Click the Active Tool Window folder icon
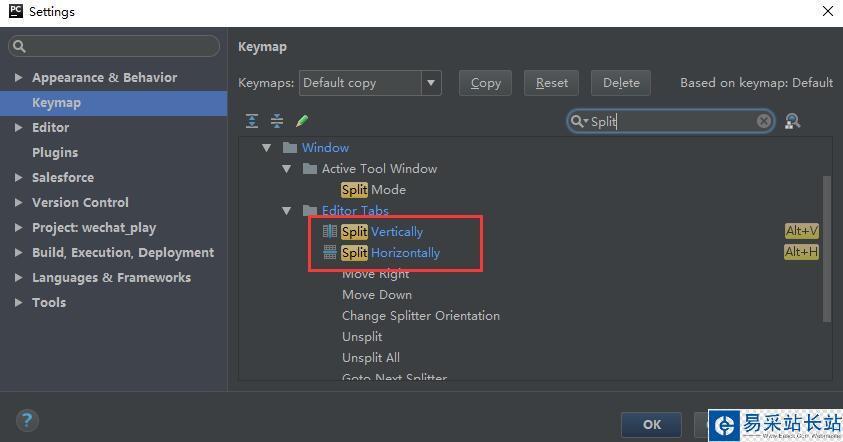 (x=310, y=169)
